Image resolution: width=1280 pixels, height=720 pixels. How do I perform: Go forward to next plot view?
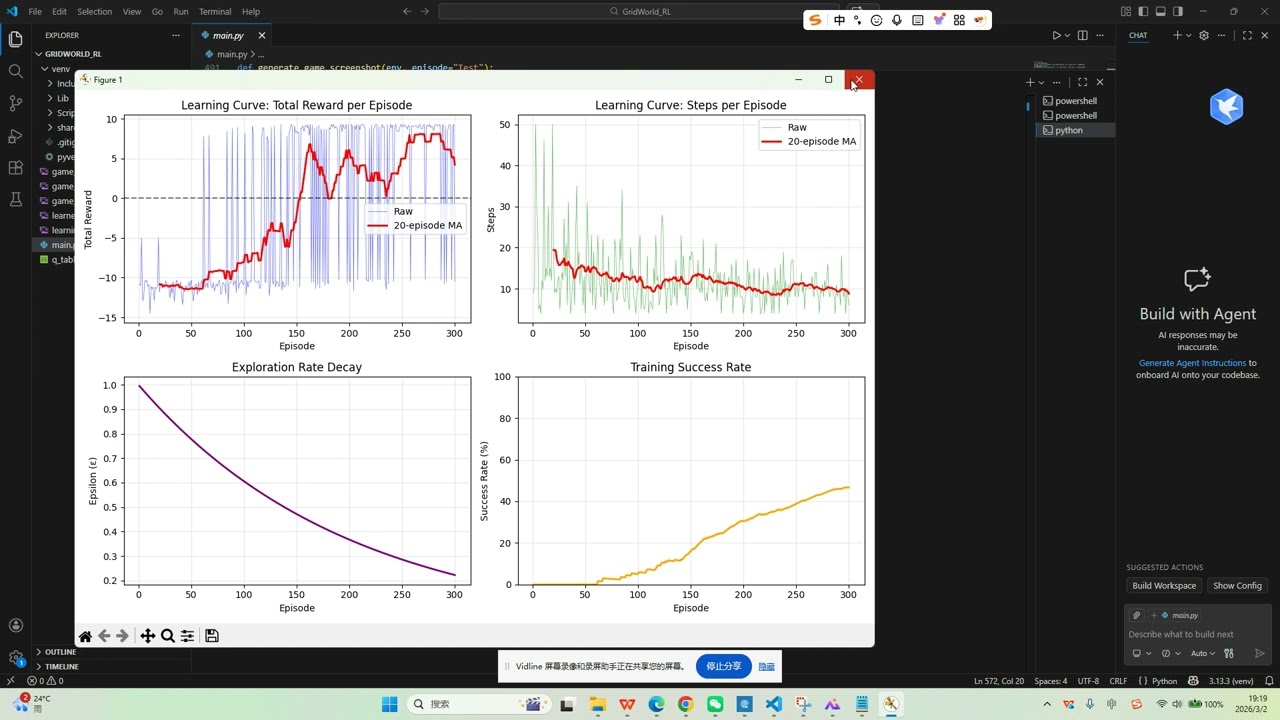[x=122, y=636]
